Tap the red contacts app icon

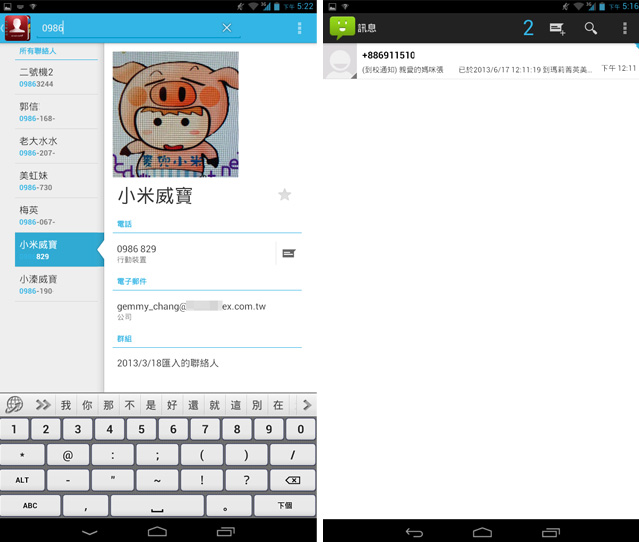pyautogui.click(x=17, y=28)
